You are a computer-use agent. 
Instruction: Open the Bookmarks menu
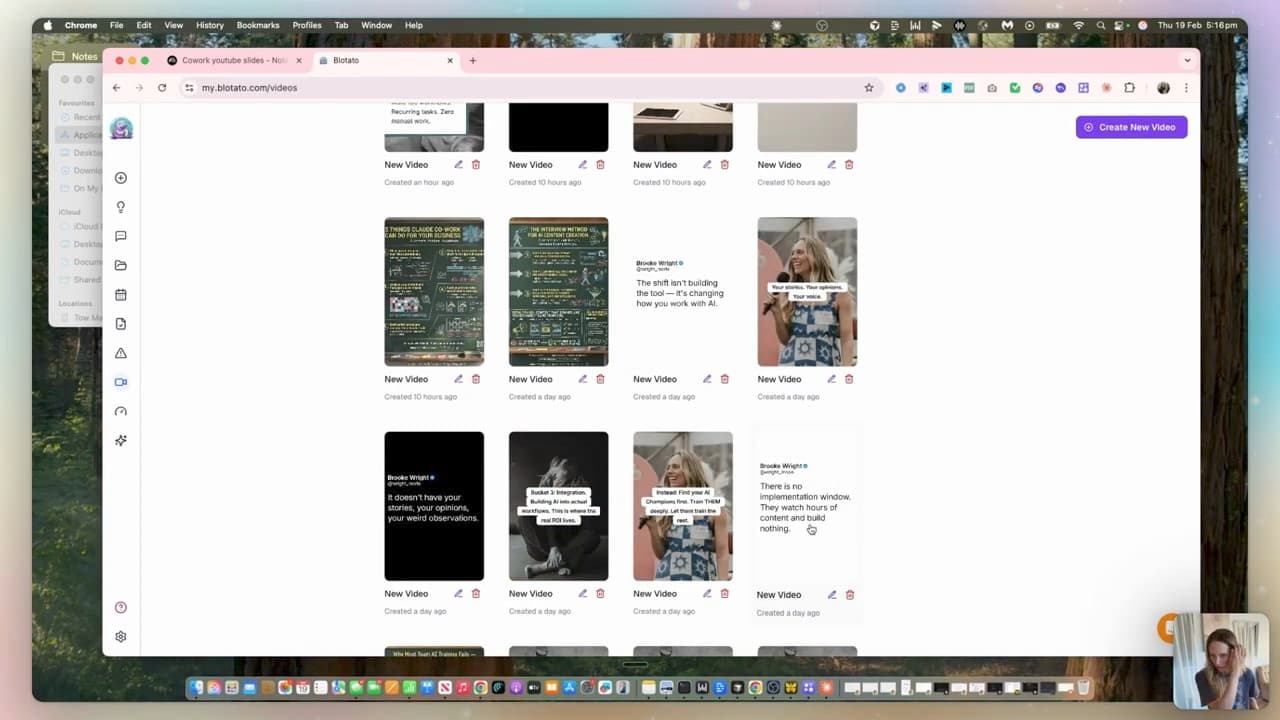259,25
